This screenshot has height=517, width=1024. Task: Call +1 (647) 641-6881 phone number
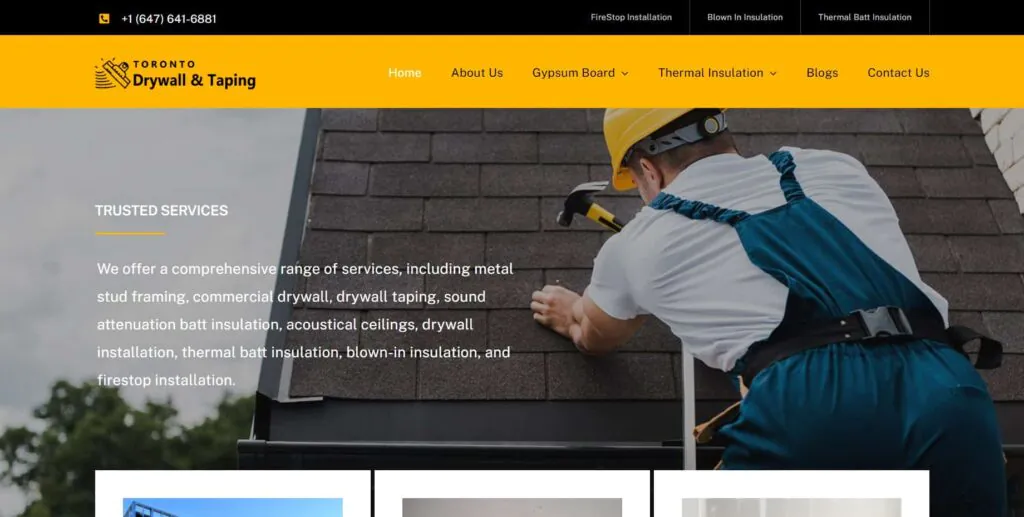point(168,19)
